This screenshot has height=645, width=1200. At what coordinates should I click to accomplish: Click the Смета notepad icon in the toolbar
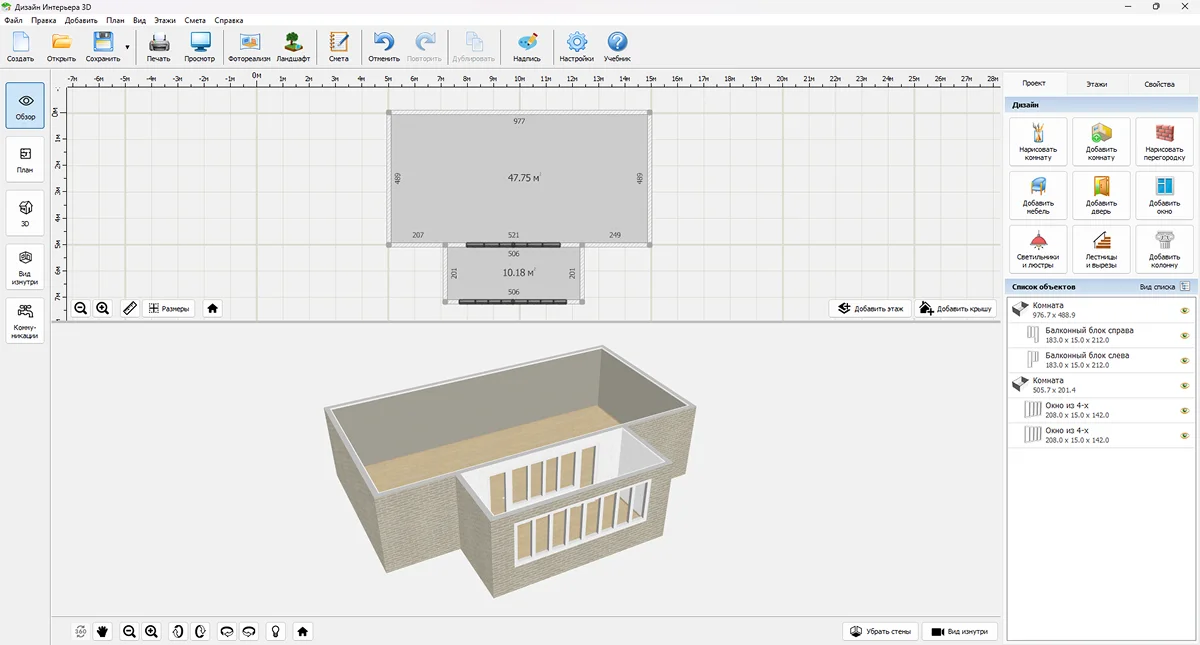pyautogui.click(x=339, y=46)
